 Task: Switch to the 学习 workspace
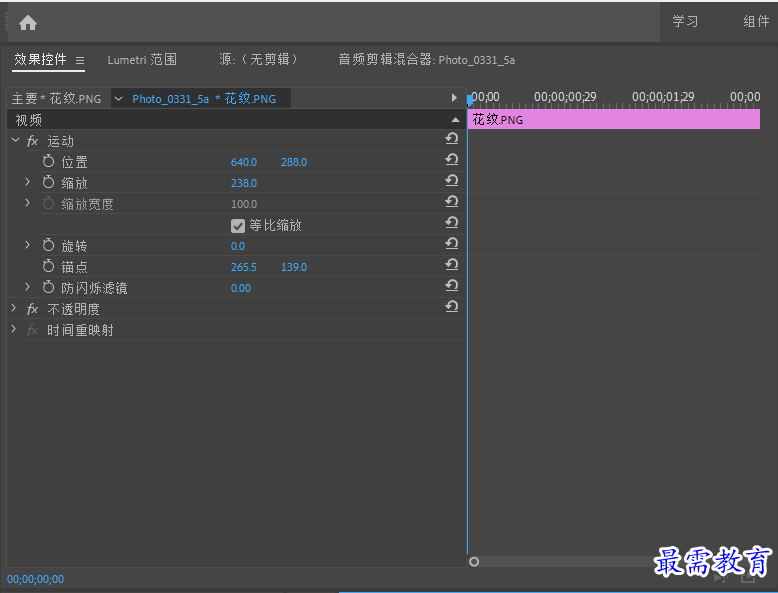[x=685, y=21]
